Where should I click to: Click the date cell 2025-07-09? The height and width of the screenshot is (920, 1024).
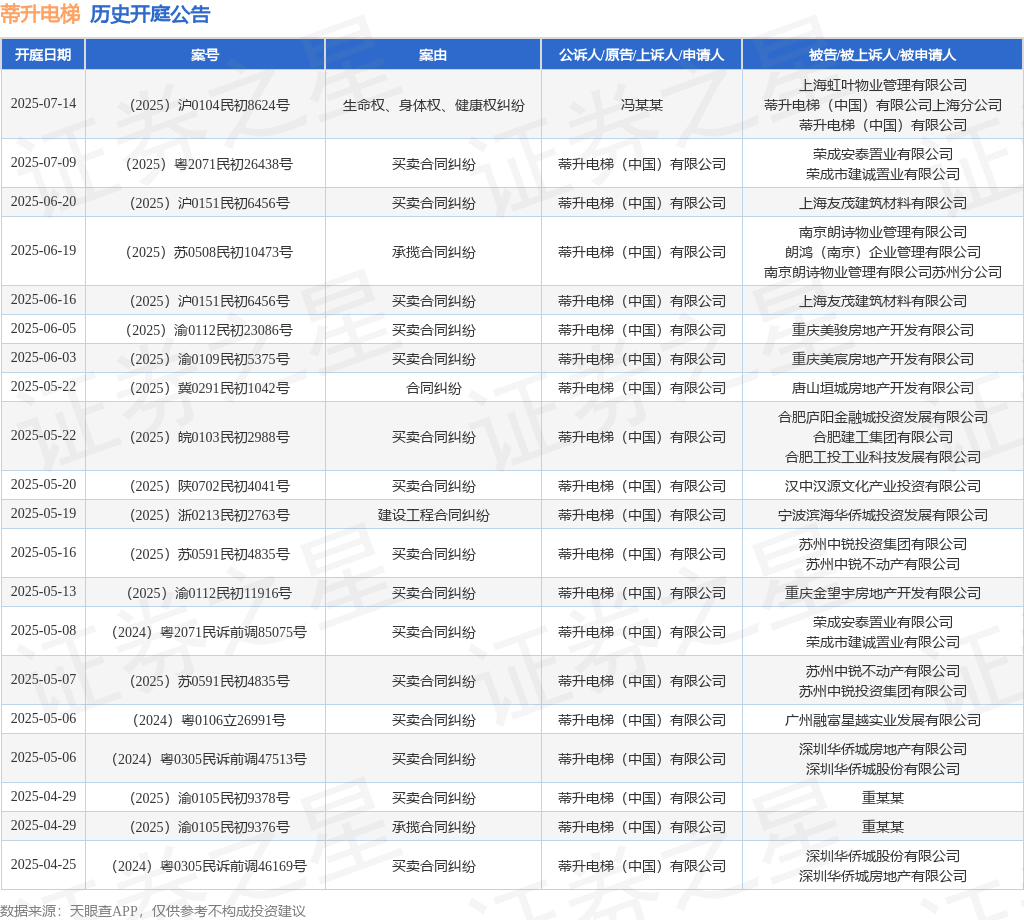43,163
